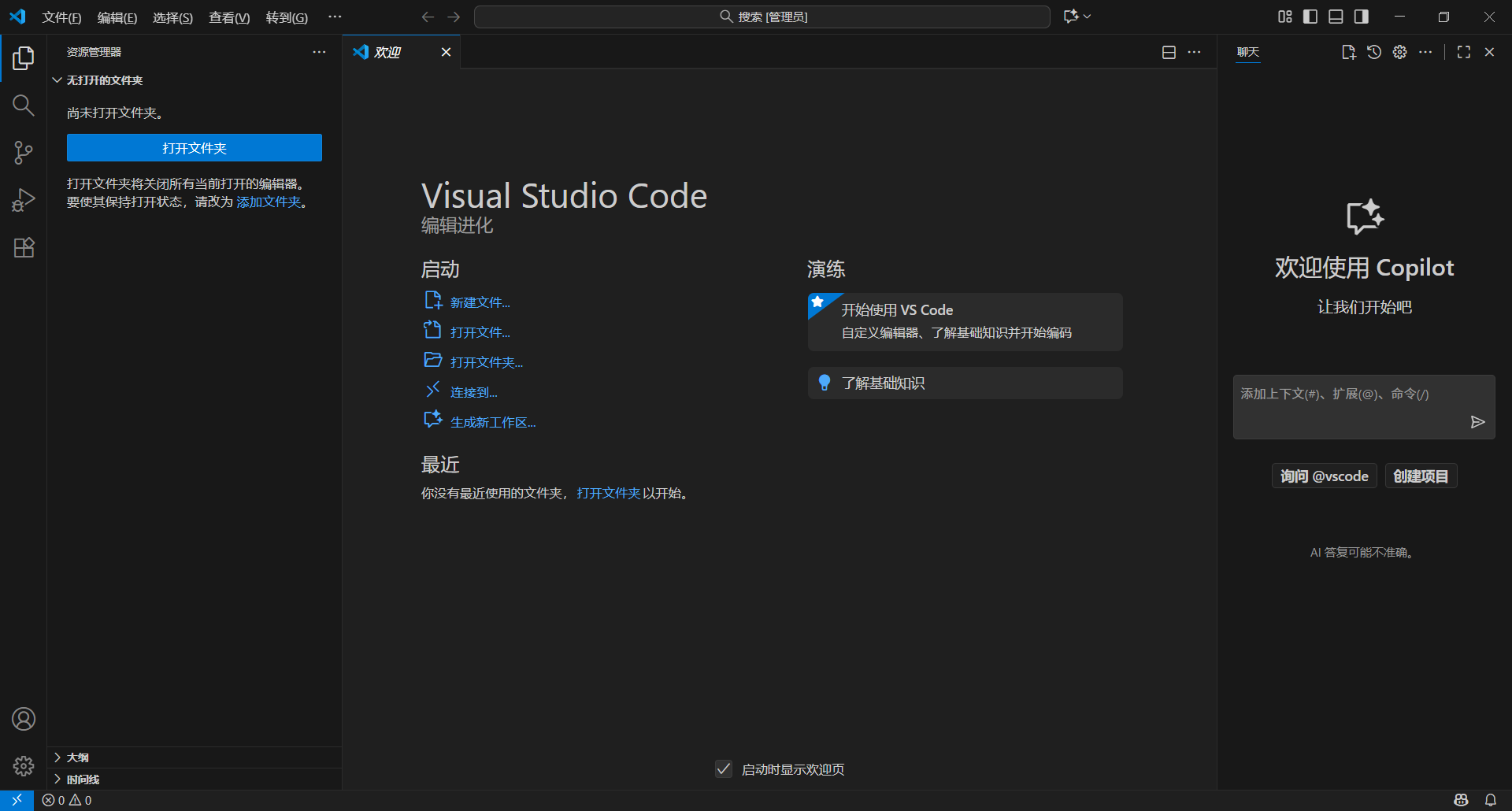Open the Go menu

(x=287, y=17)
